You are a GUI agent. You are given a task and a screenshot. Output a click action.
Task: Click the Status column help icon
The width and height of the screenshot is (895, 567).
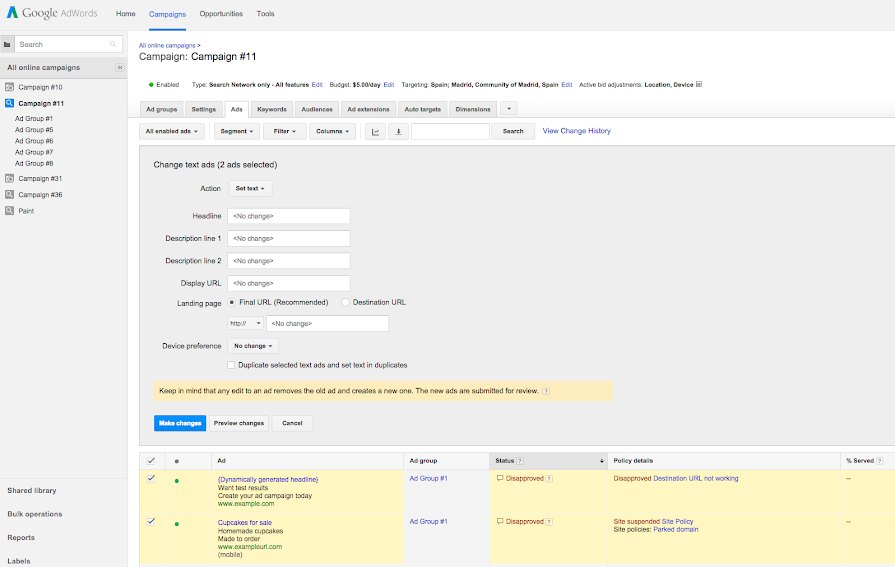click(x=520, y=461)
